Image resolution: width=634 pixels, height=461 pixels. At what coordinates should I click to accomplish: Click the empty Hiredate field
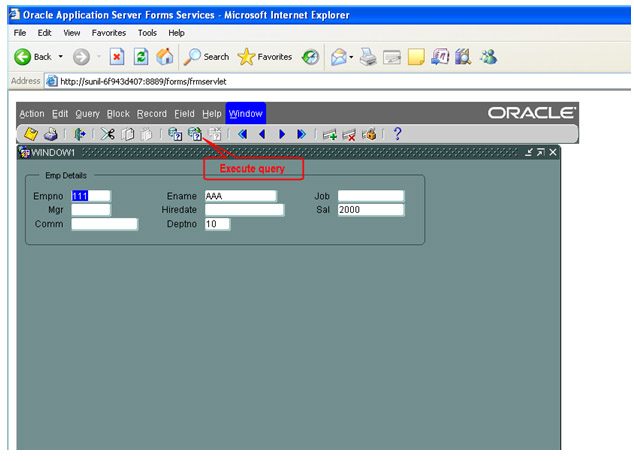[x=244, y=210]
